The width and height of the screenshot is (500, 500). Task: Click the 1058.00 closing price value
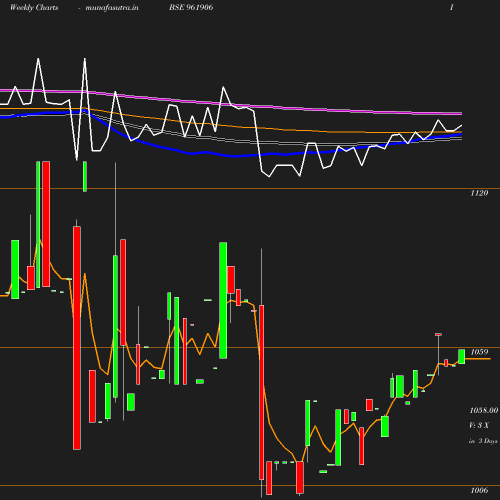point(484,410)
